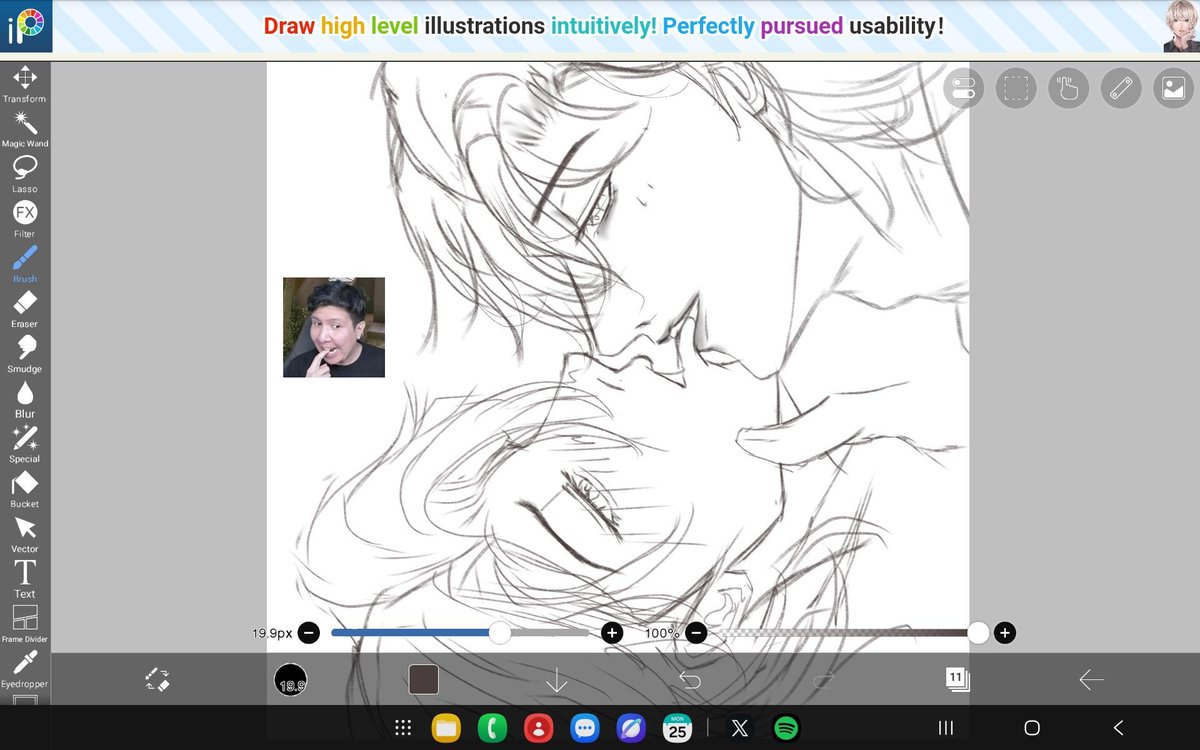Viewport: 1200px width, 750px height.
Task: Open the FX Filter tool
Action: point(25,219)
